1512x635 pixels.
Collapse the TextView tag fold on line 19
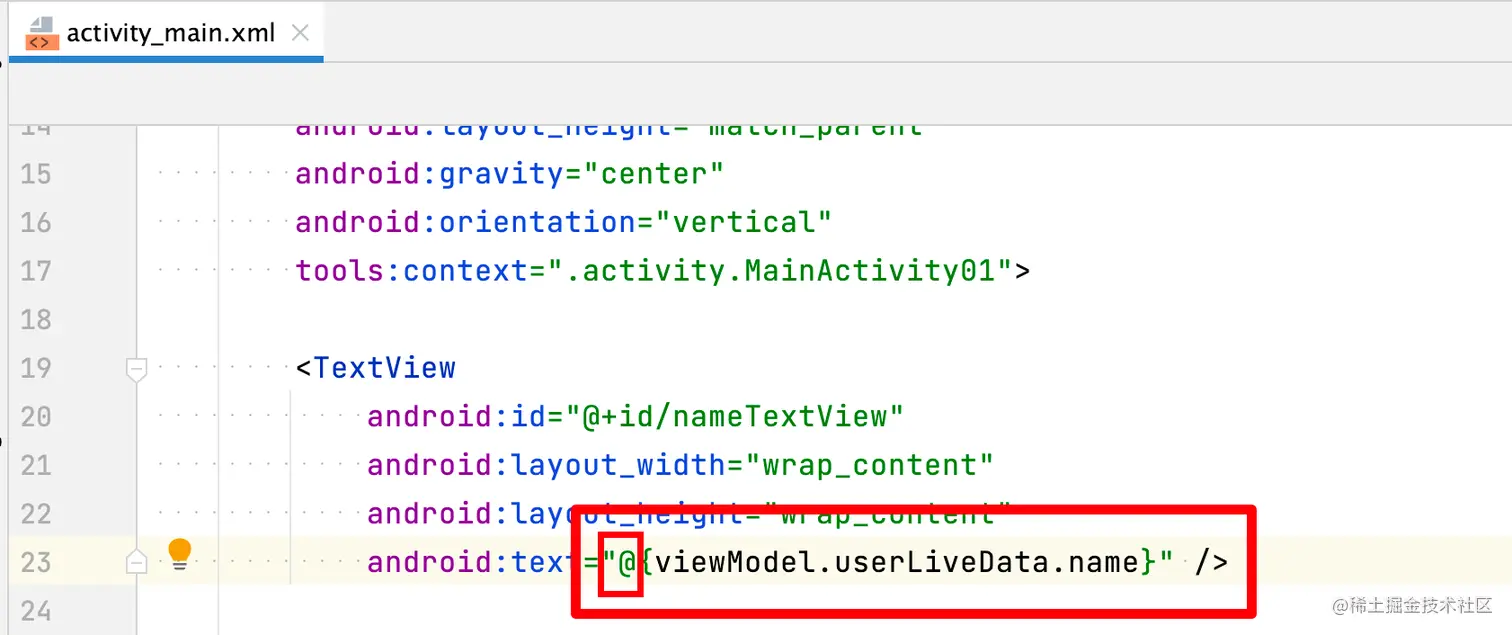[x=137, y=369]
